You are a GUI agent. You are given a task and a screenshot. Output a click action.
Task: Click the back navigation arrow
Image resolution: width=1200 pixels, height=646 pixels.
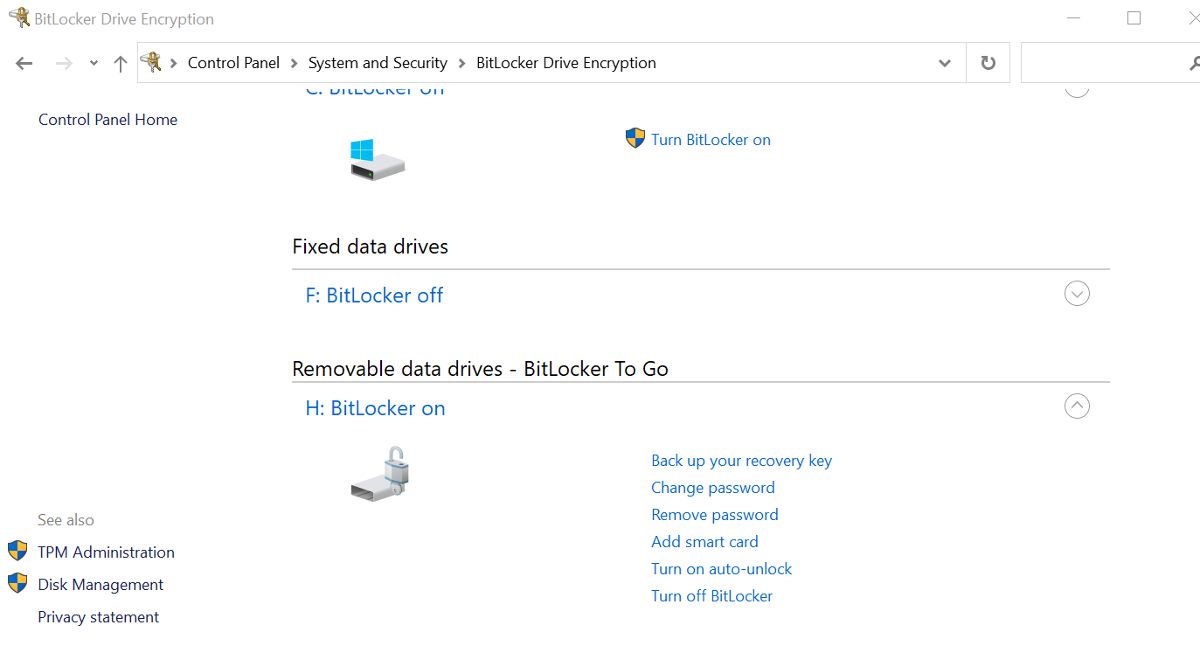pyautogui.click(x=24, y=62)
